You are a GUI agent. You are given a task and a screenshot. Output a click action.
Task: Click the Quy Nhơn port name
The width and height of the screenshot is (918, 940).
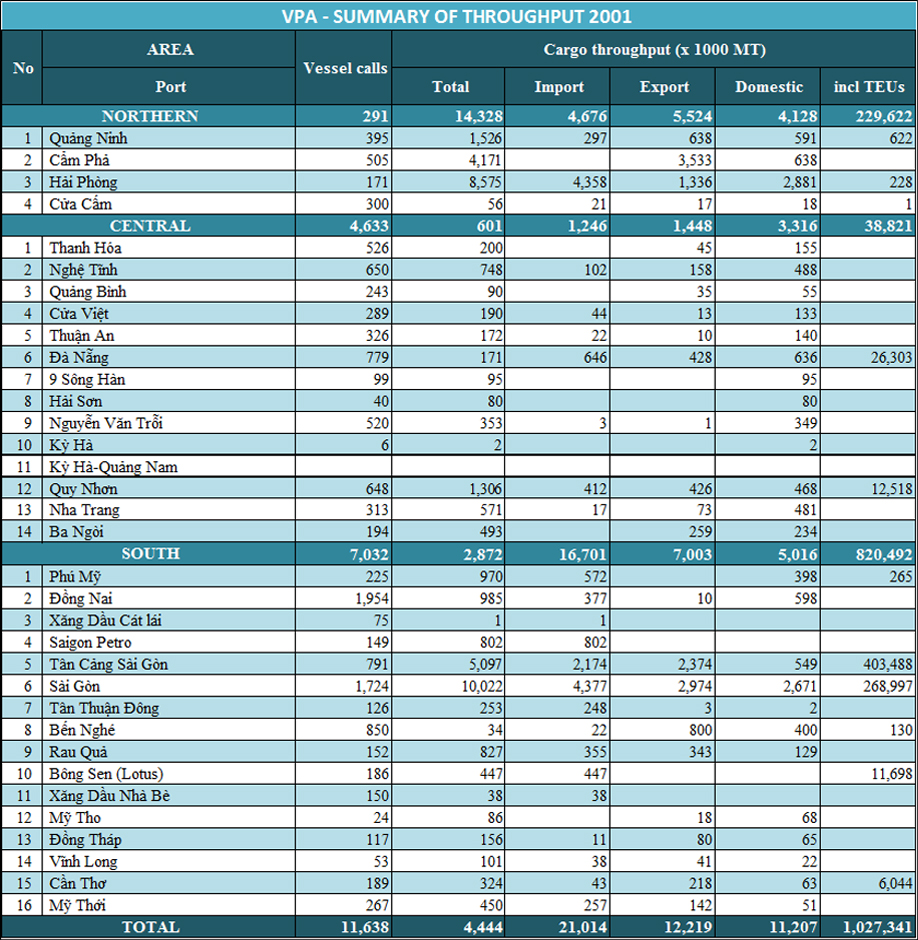[x=83, y=489]
